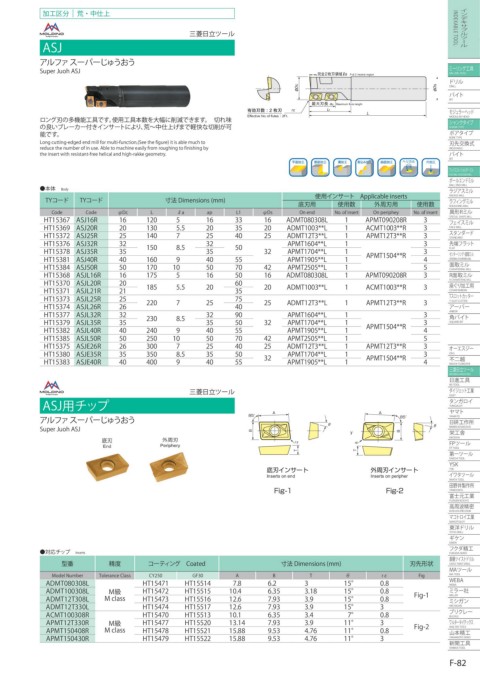Click the Fig-2 insert diagram
The width and height of the screenshot is (480, 677).
[393, 434]
